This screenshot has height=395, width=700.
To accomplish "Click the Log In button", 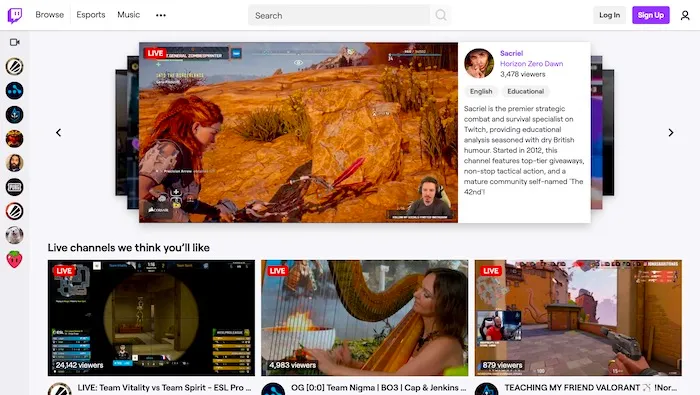I will click(x=609, y=15).
